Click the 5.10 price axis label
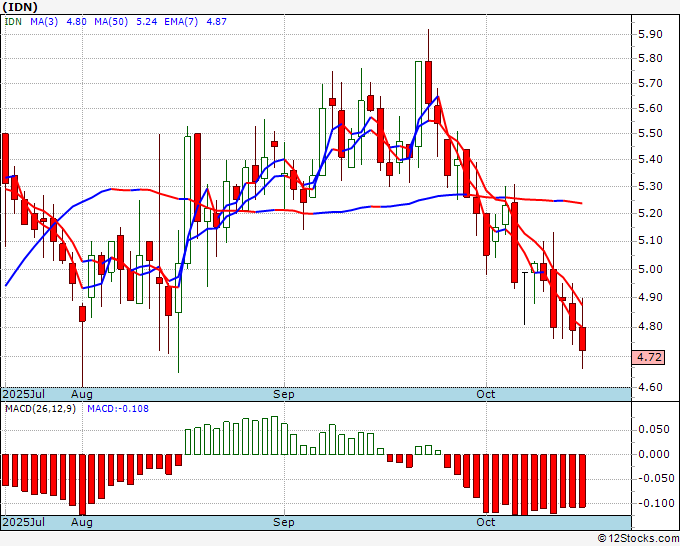680x546 pixels. click(x=651, y=240)
